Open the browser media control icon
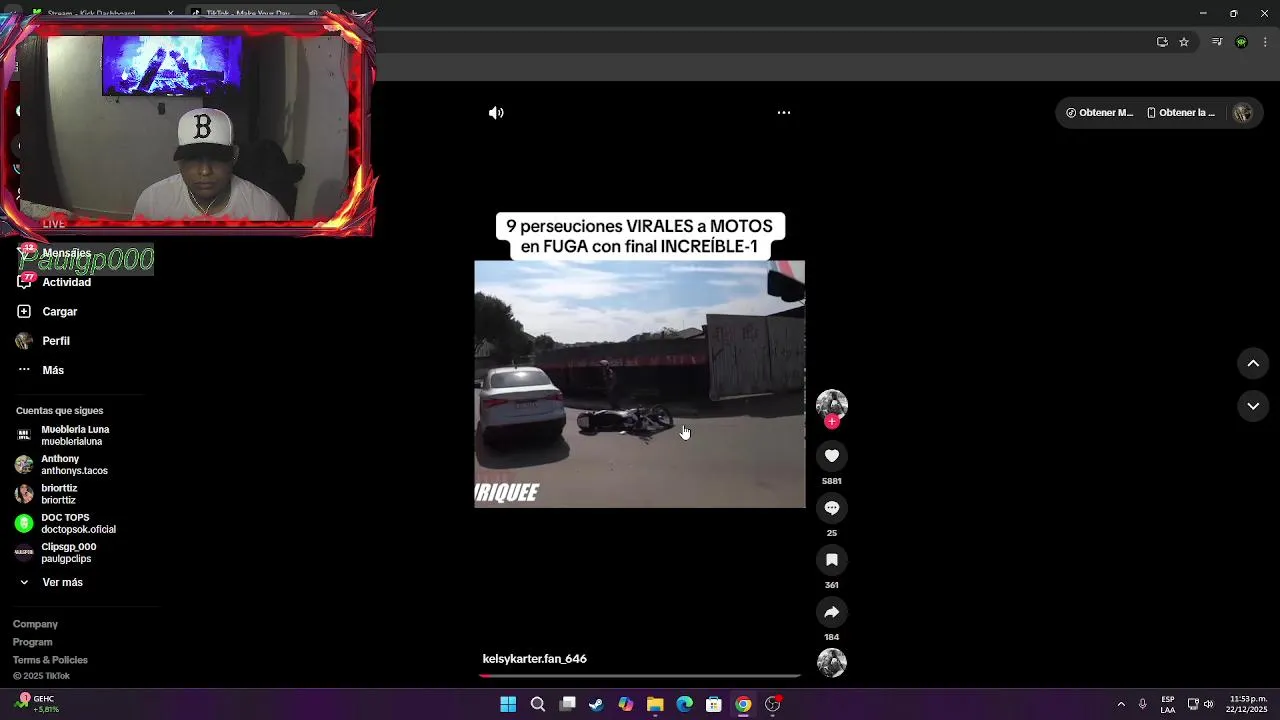Viewport: 1280px width, 720px height. point(1217,42)
